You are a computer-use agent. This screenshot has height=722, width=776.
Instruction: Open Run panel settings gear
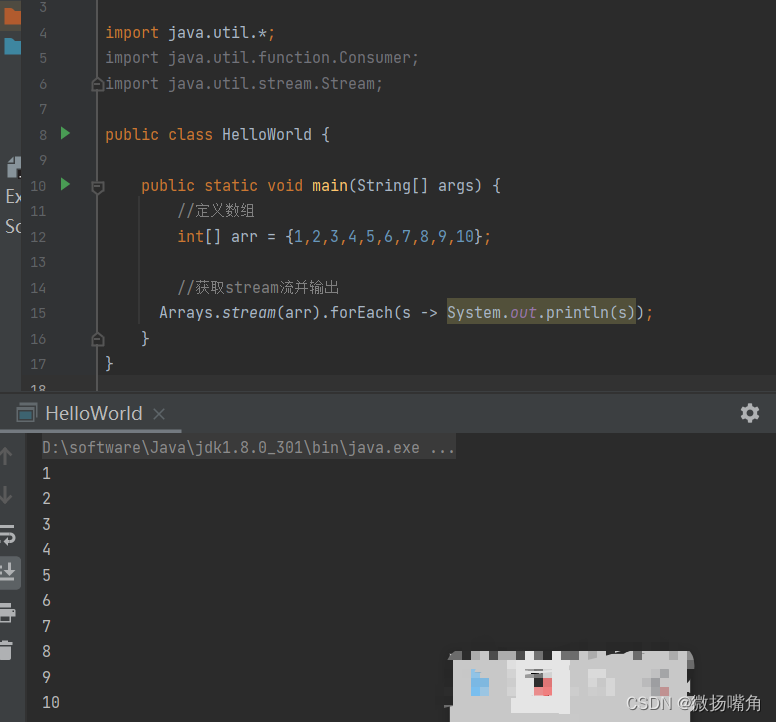tap(749, 413)
